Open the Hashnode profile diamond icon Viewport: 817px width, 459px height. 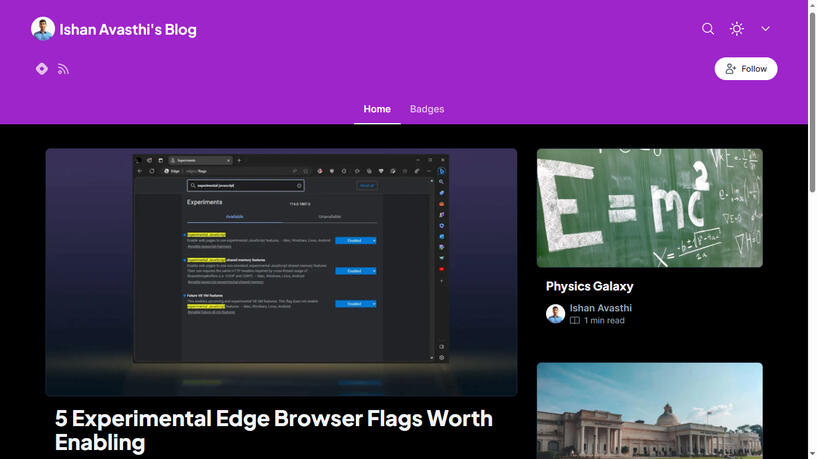coord(42,69)
